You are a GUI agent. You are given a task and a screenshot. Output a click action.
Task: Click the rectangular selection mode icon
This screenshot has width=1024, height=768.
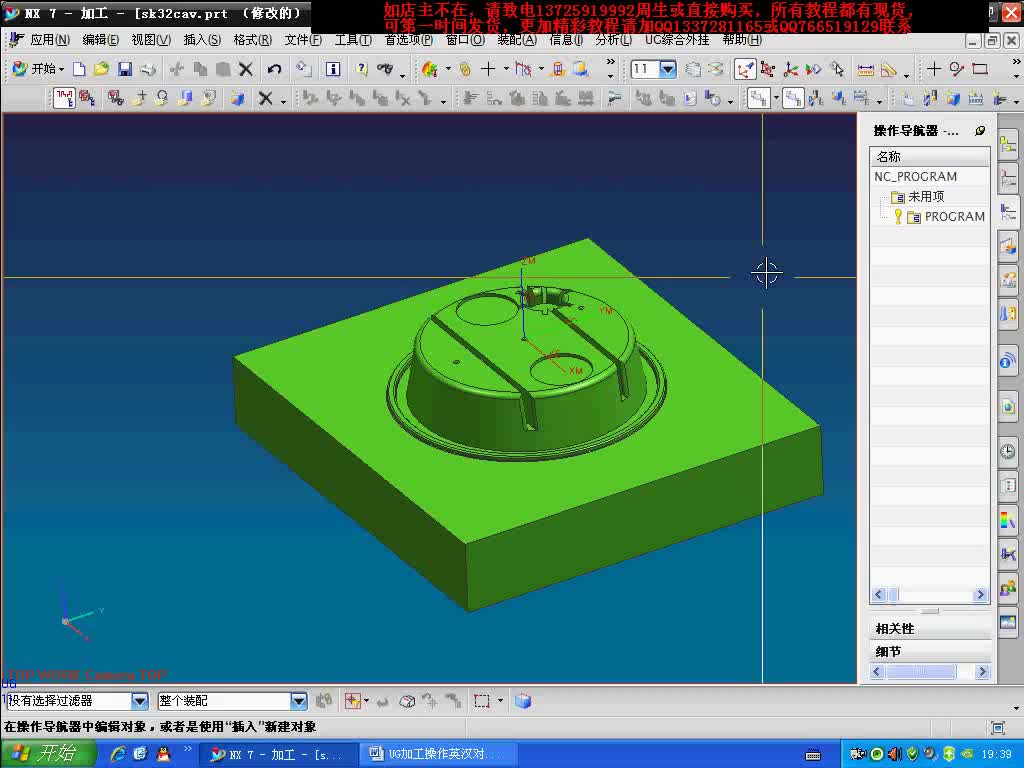[x=482, y=701]
